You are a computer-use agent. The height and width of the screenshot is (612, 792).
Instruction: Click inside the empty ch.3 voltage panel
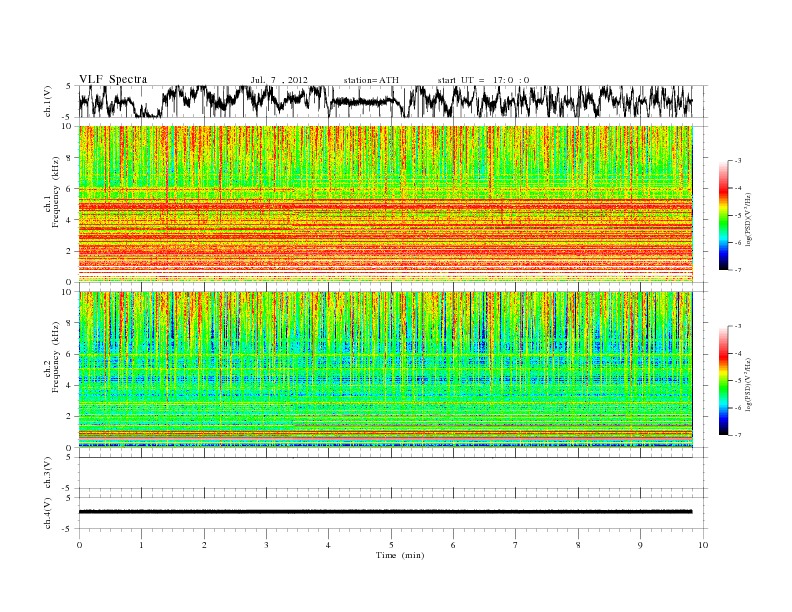click(x=393, y=473)
